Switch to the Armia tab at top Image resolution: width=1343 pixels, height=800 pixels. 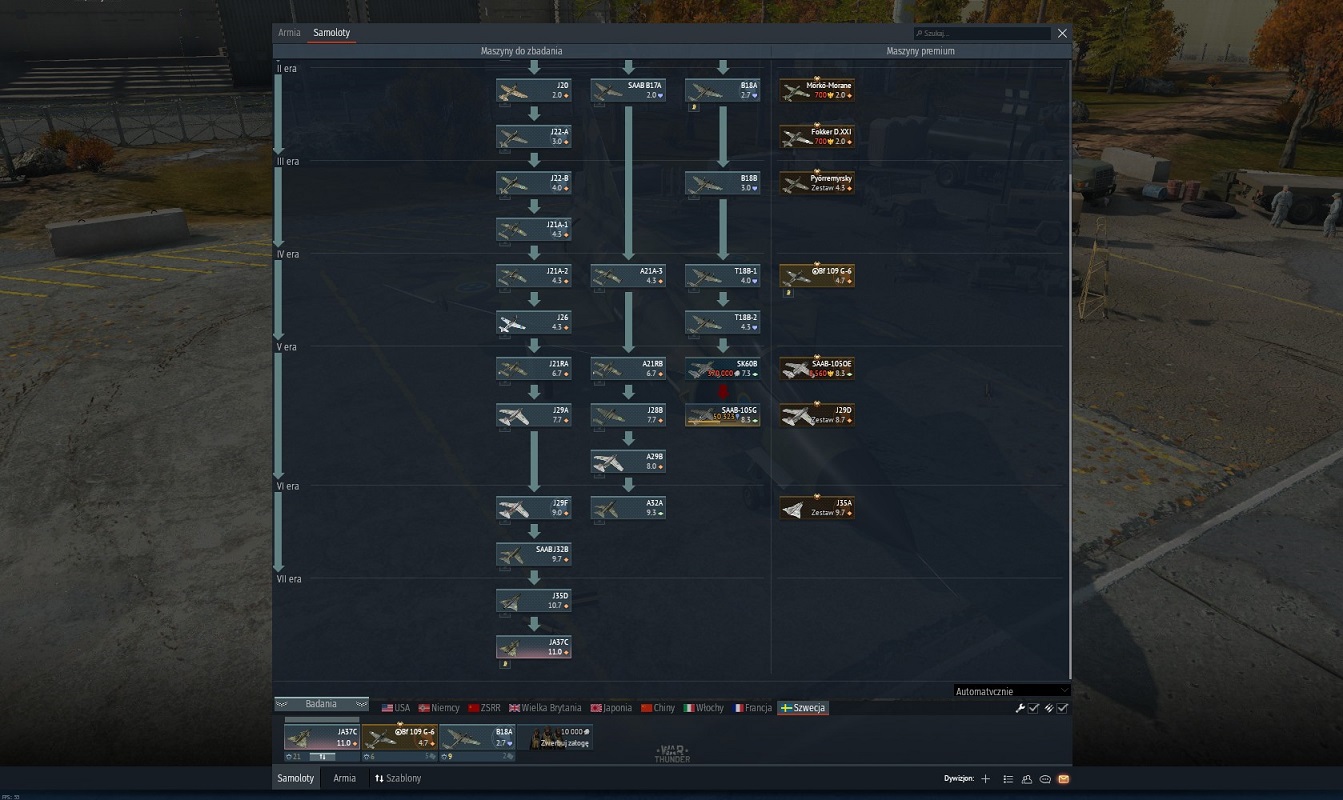pyautogui.click(x=289, y=33)
